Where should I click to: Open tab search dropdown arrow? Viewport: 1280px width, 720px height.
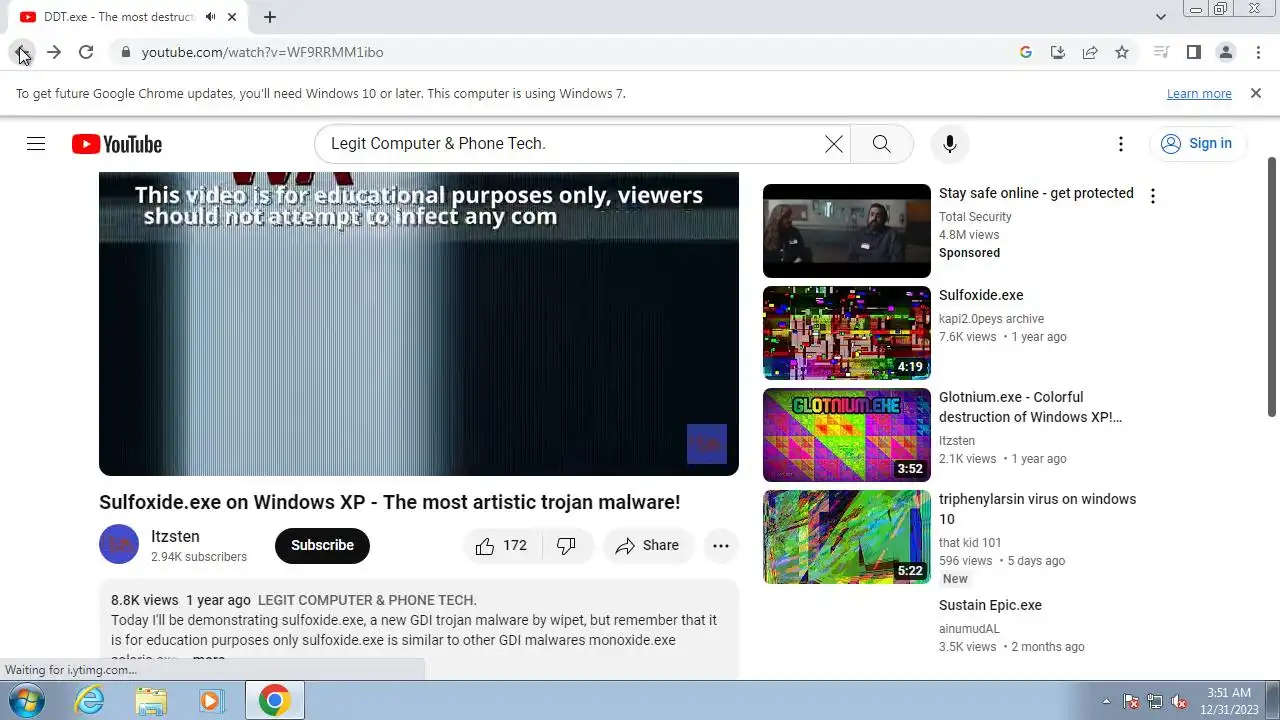pyautogui.click(x=1161, y=17)
